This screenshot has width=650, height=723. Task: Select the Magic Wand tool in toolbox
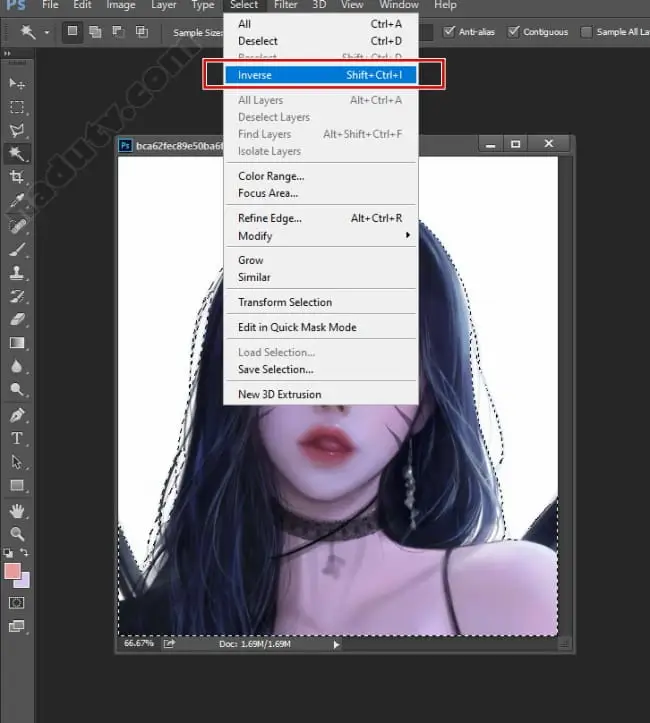pos(17,154)
